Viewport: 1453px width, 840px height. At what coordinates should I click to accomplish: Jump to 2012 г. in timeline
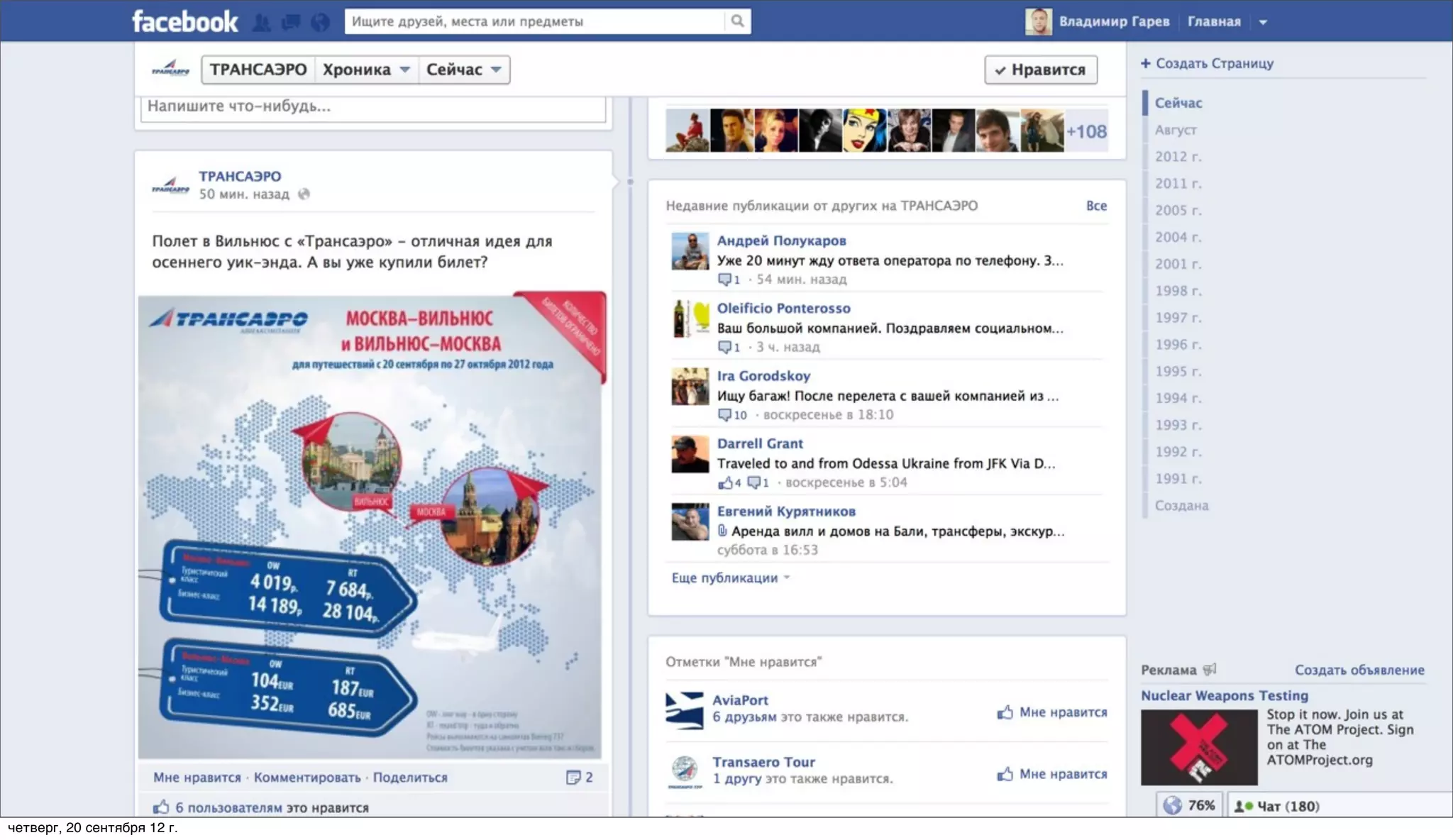point(1178,157)
